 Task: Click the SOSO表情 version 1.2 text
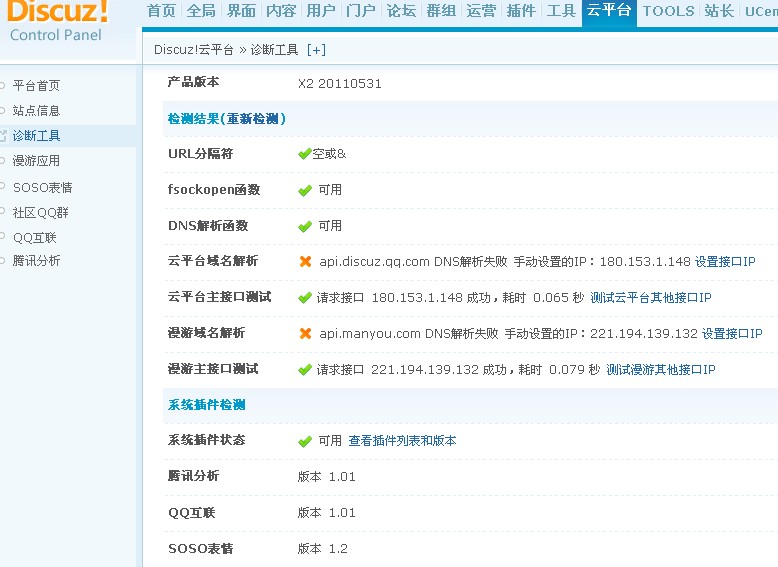[x=323, y=549]
